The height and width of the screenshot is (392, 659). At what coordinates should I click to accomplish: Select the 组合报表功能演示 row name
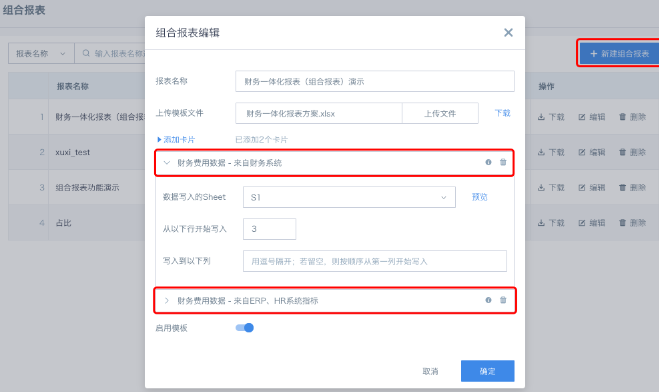pos(87,187)
